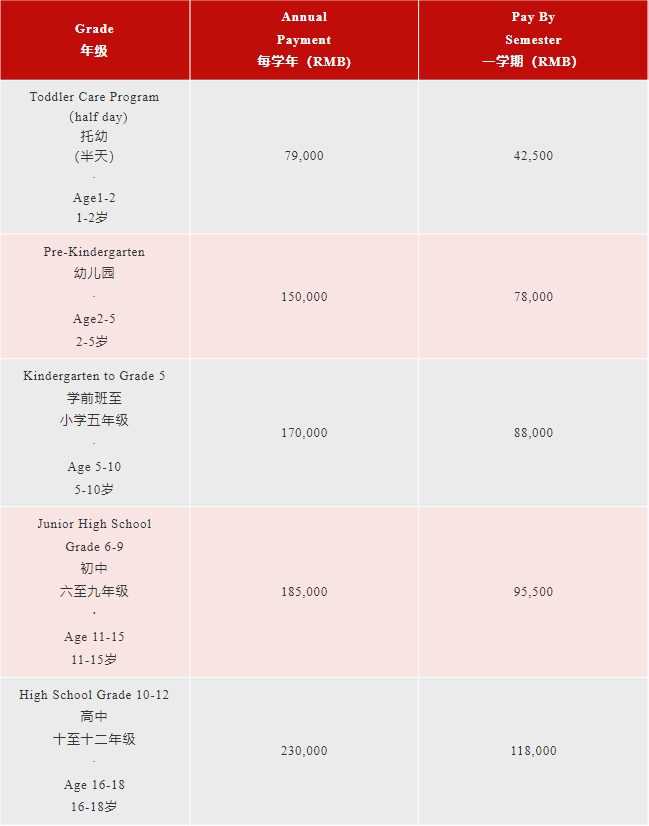Click the 118,000 semester payment

tap(533, 751)
